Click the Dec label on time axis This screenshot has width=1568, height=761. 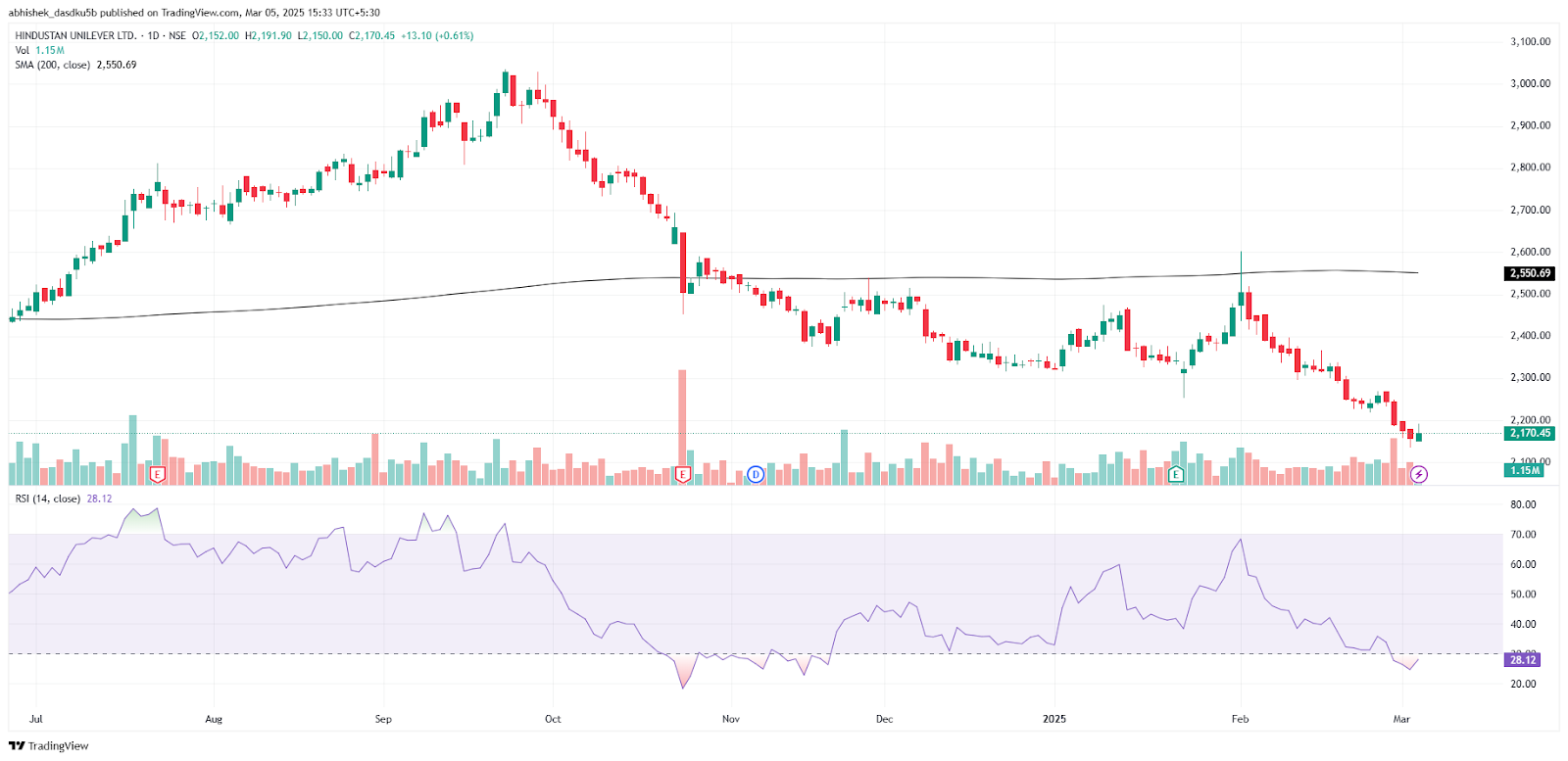tap(884, 719)
